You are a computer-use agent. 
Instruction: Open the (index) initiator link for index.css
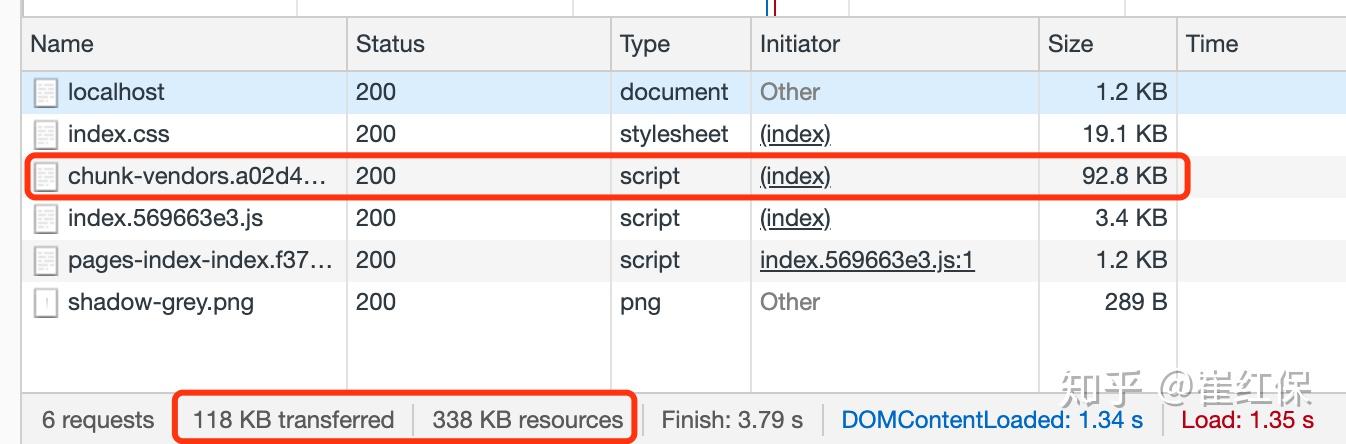[x=795, y=134]
